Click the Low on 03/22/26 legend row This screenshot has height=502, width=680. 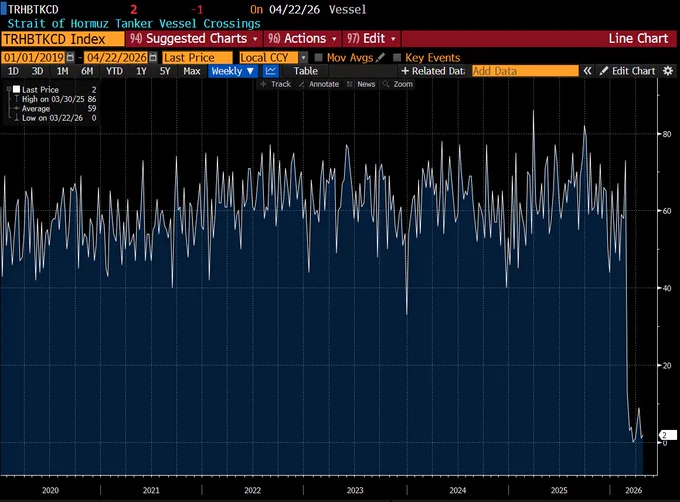click(x=56, y=118)
